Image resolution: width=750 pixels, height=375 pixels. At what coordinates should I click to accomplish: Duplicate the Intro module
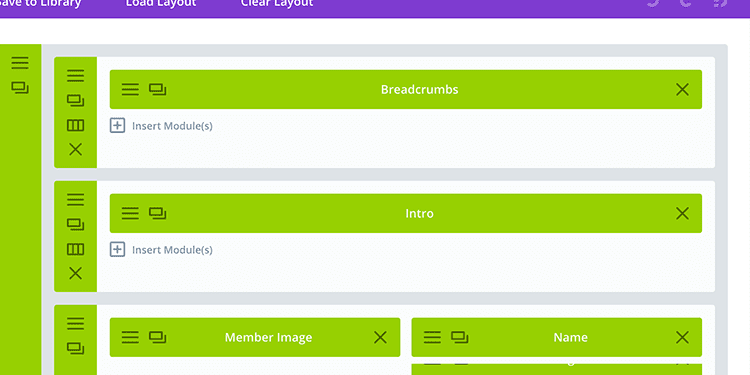click(x=157, y=213)
